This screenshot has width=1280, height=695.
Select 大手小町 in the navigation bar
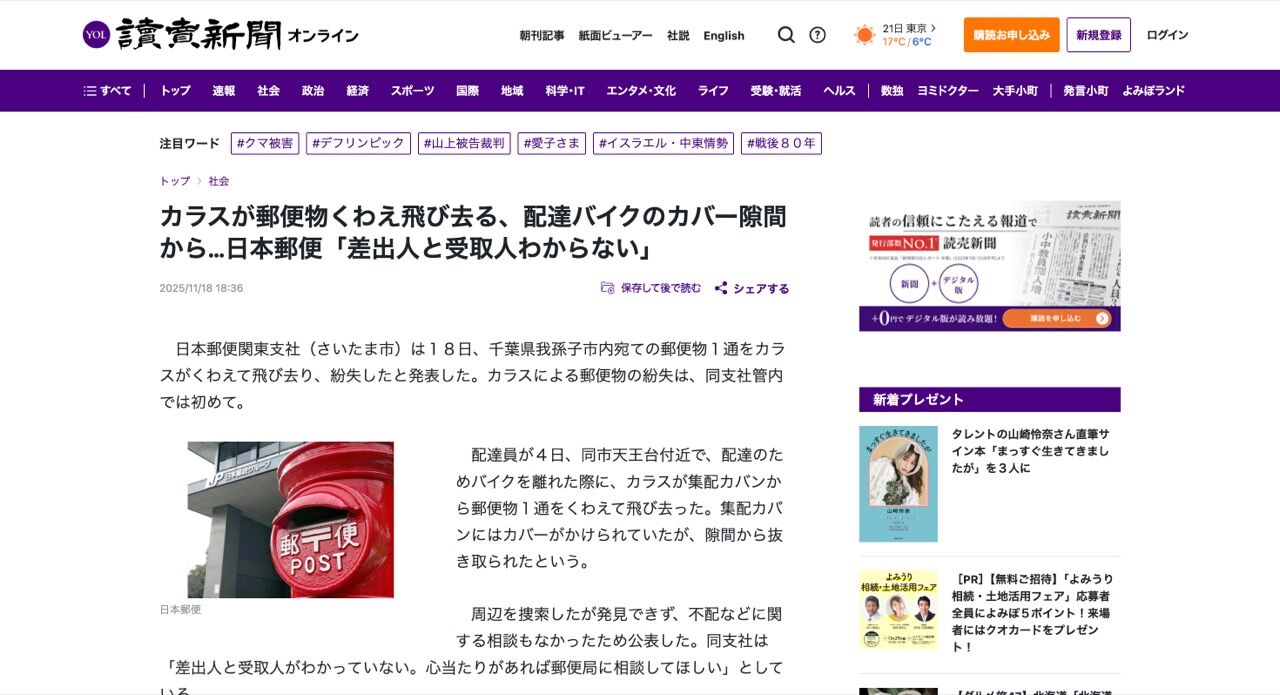click(x=1015, y=91)
